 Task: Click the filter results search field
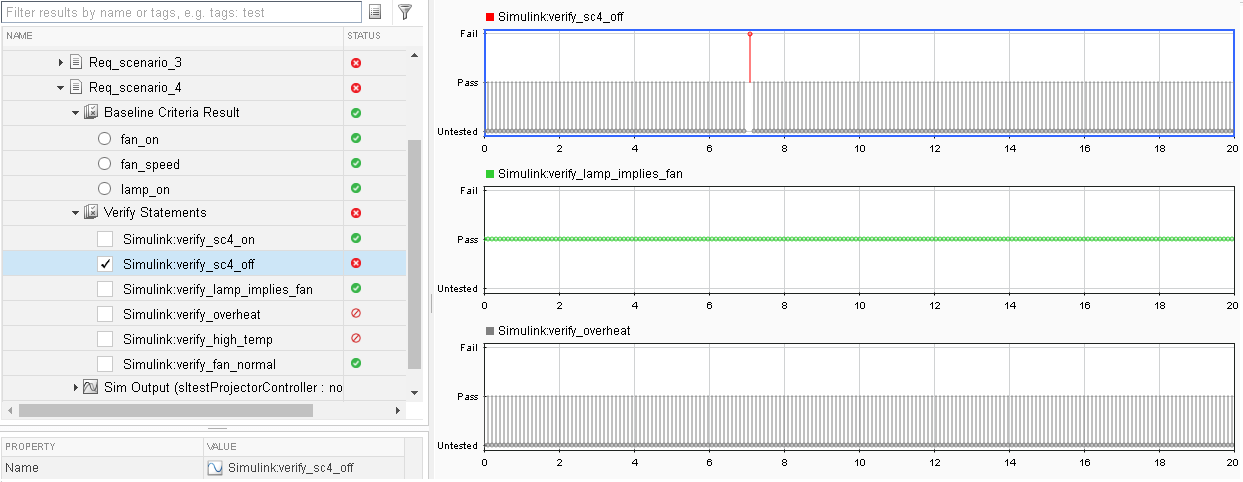180,12
